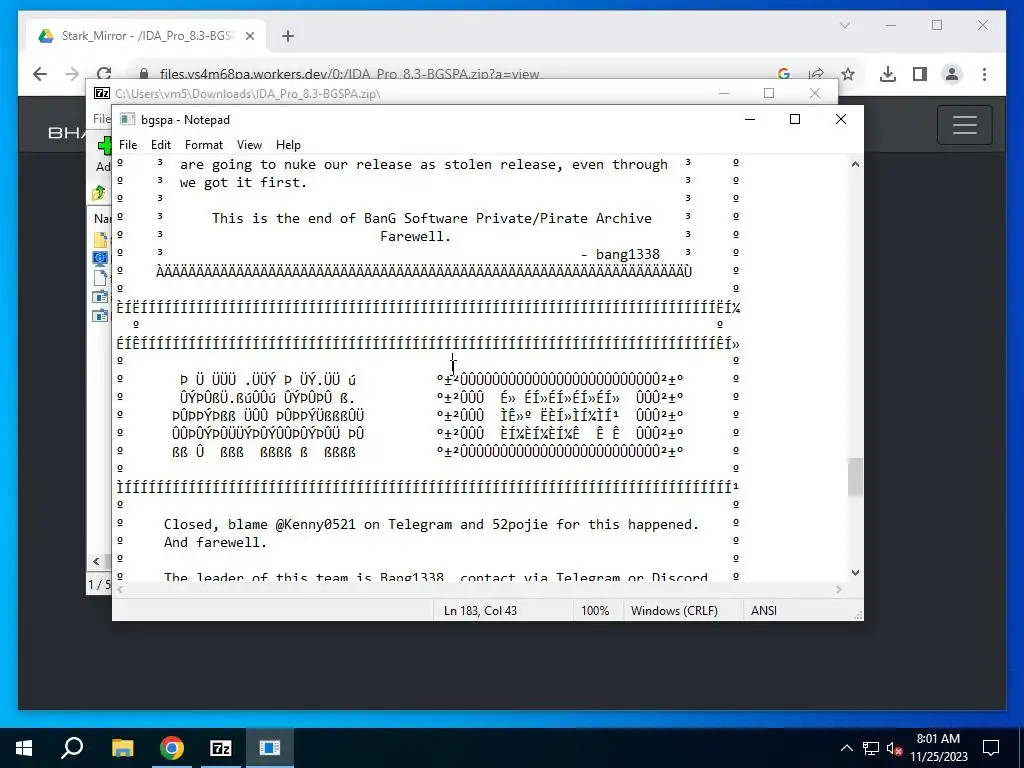Maximize the Notepad window
Image resolution: width=1024 pixels, height=768 pixels.
(x=795, y=119)
